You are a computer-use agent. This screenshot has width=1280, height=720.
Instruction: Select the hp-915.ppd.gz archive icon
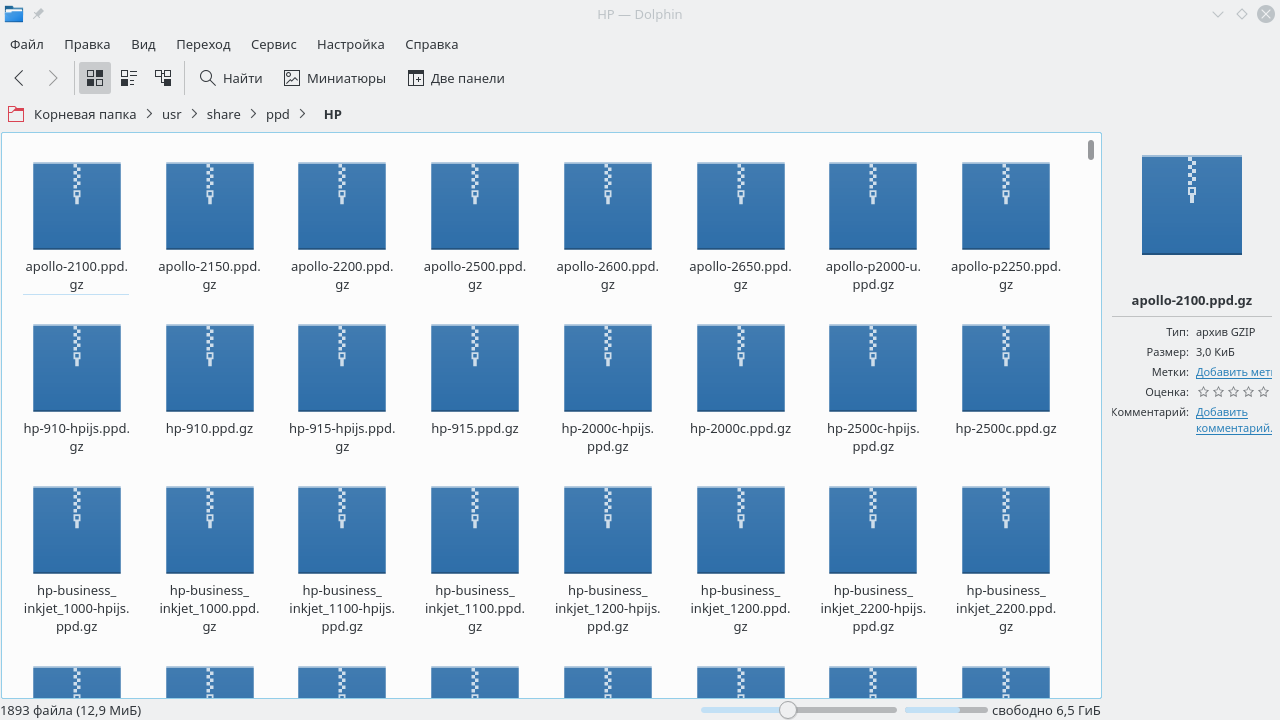click(475, 368)
